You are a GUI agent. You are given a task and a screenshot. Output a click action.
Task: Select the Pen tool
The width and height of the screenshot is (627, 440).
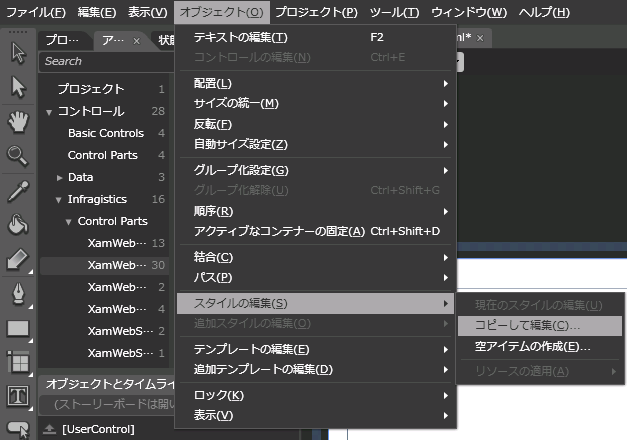pos(17,294)
